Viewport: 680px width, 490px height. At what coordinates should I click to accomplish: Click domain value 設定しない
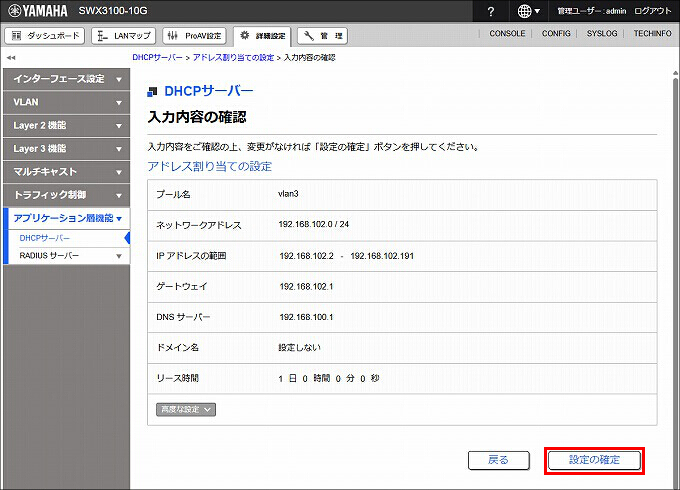click(299, 348)
